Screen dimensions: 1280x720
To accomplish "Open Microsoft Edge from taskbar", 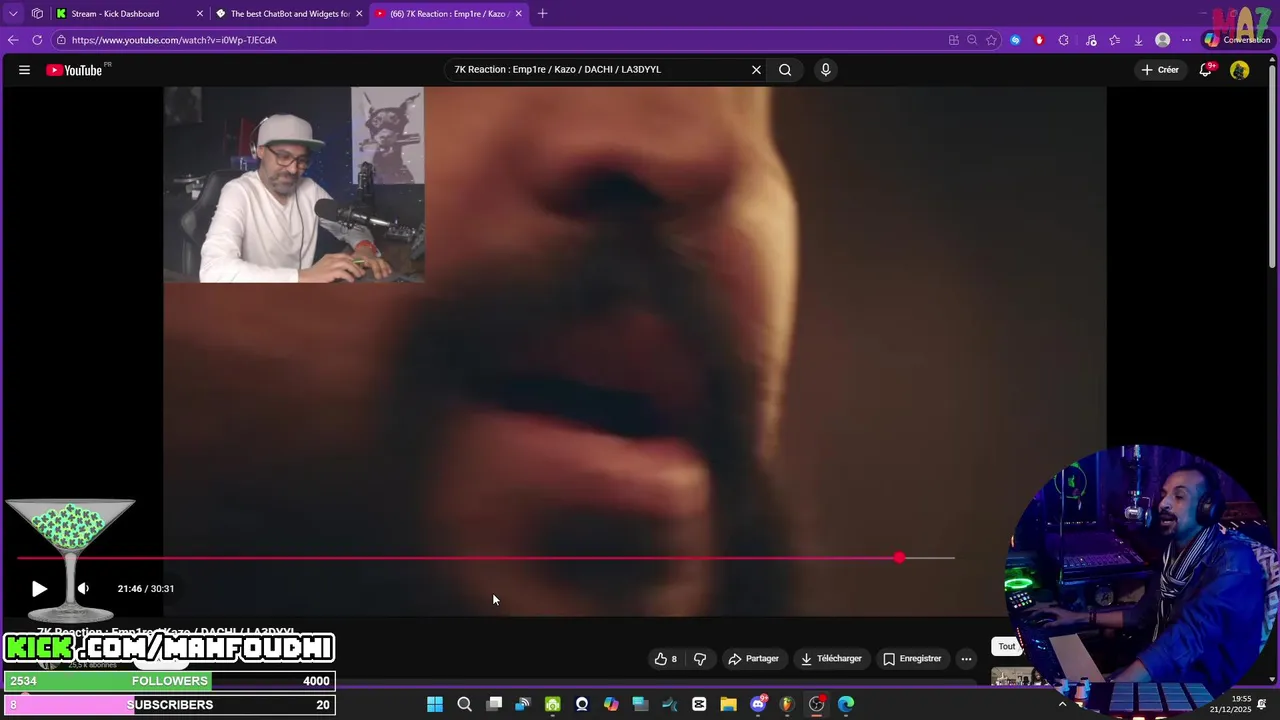I will 846,704.
